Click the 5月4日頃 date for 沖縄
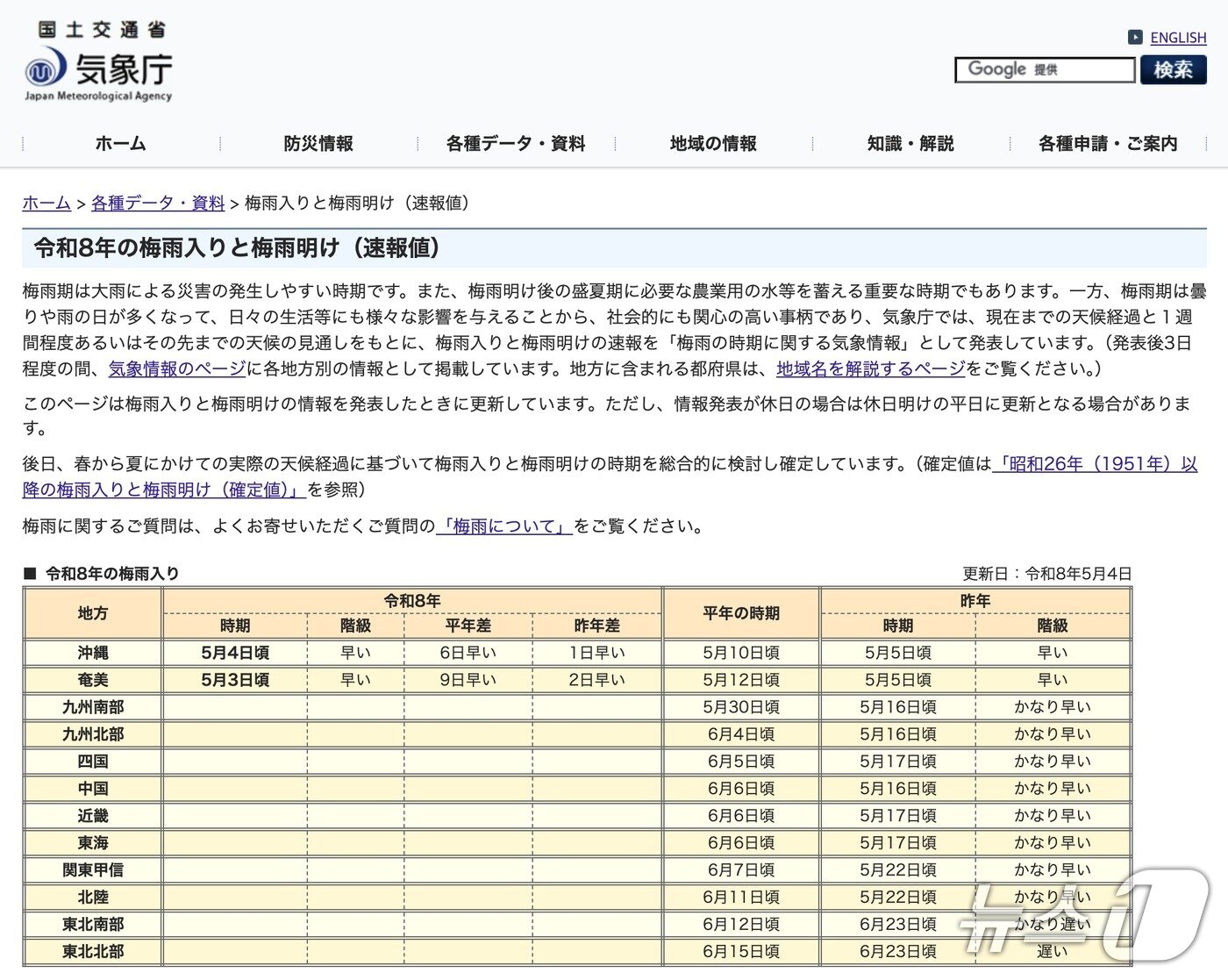Screen dimensions: 1228x980 pos(235,653)
